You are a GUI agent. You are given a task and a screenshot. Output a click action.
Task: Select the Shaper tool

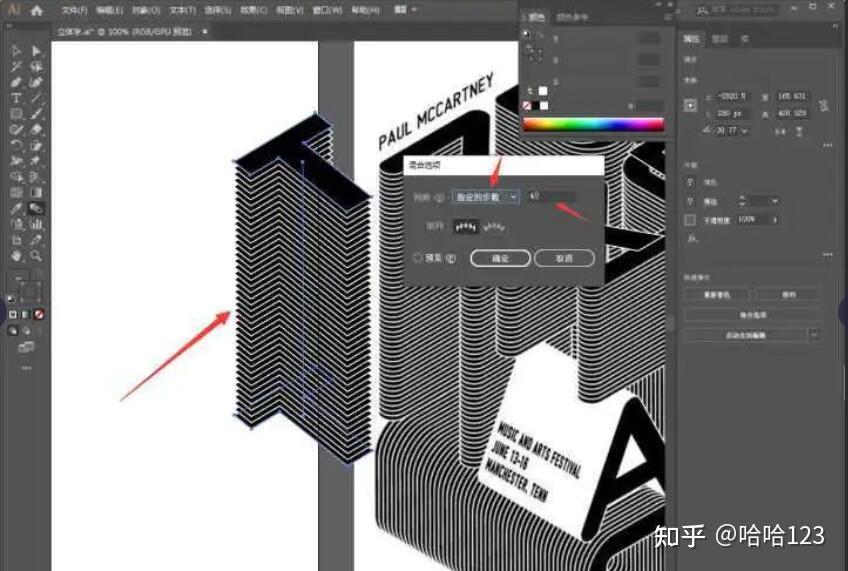click(16, 129)
